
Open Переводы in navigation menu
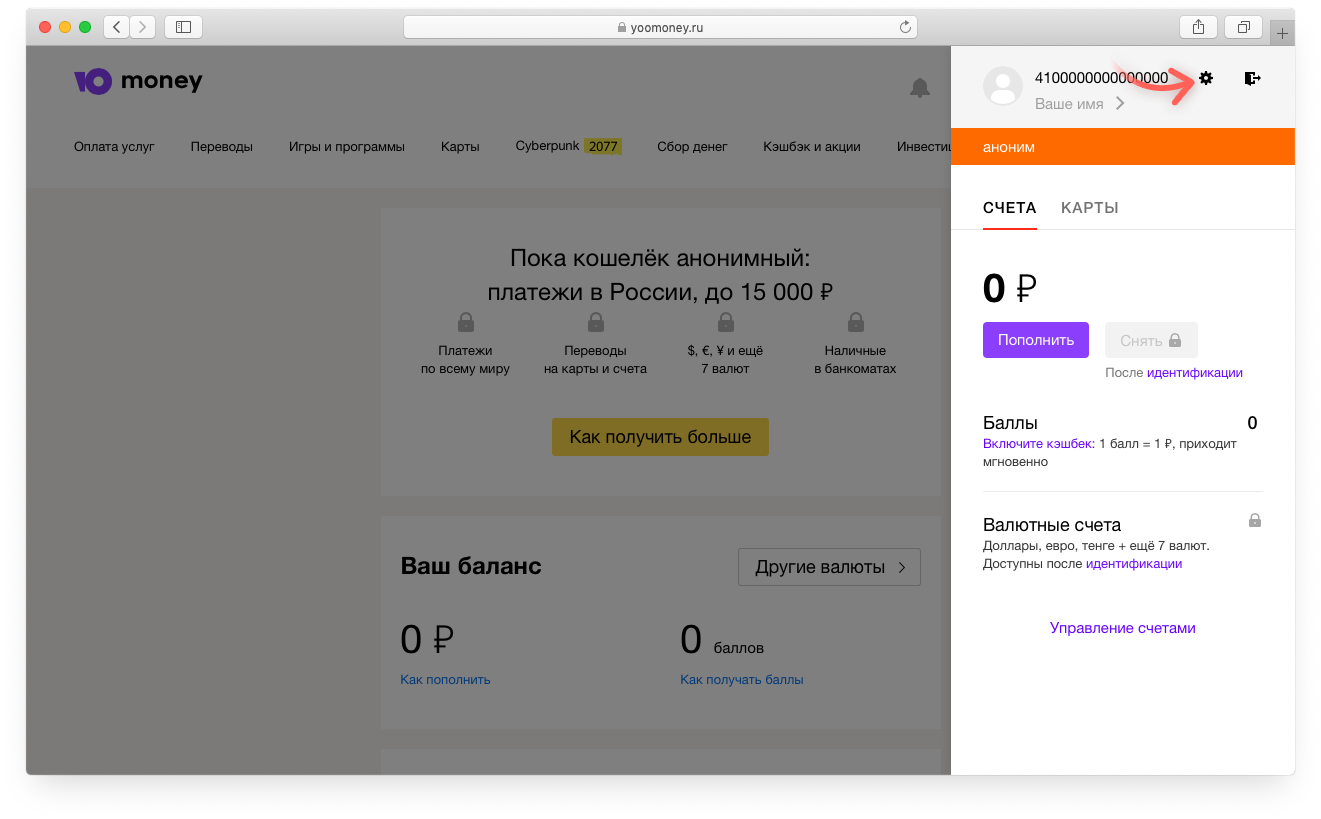[221, 147]
